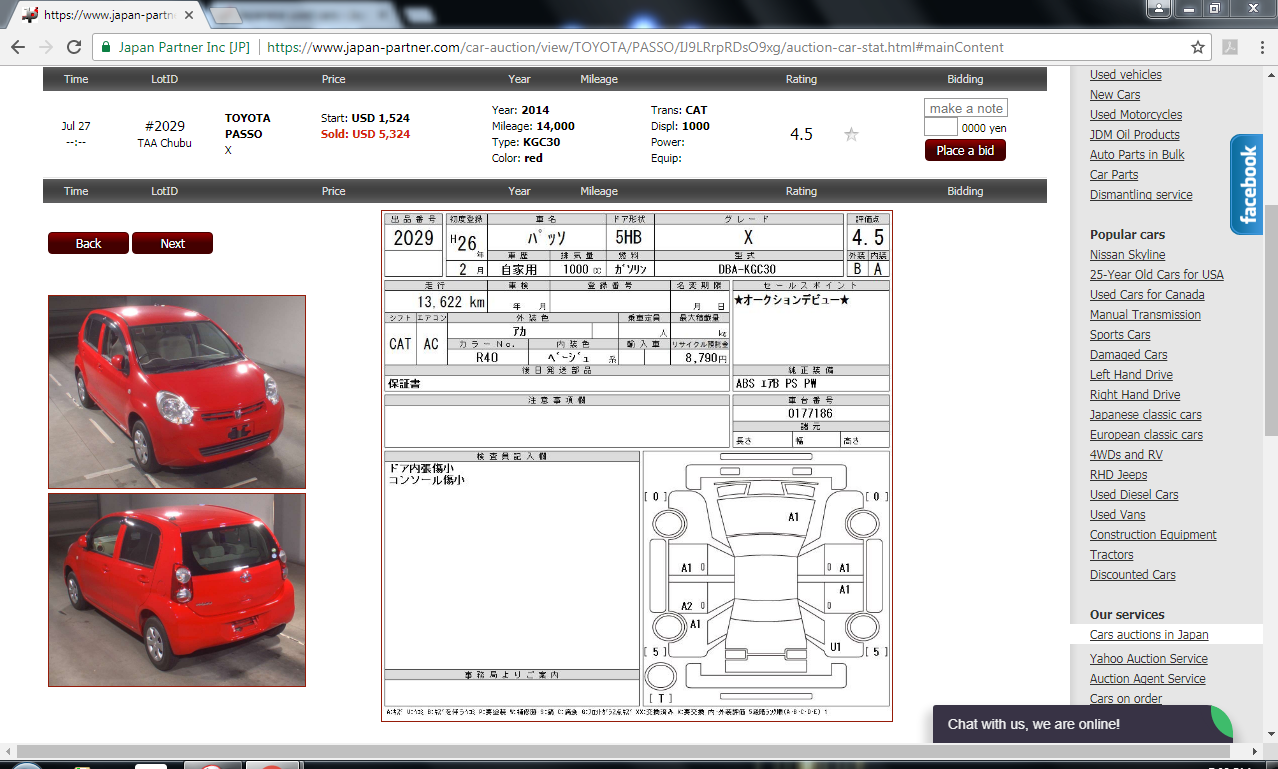The width and height of the screenshot is (1278, 769).
Task: Open the rear view car photo
Action: coord(177,590)
